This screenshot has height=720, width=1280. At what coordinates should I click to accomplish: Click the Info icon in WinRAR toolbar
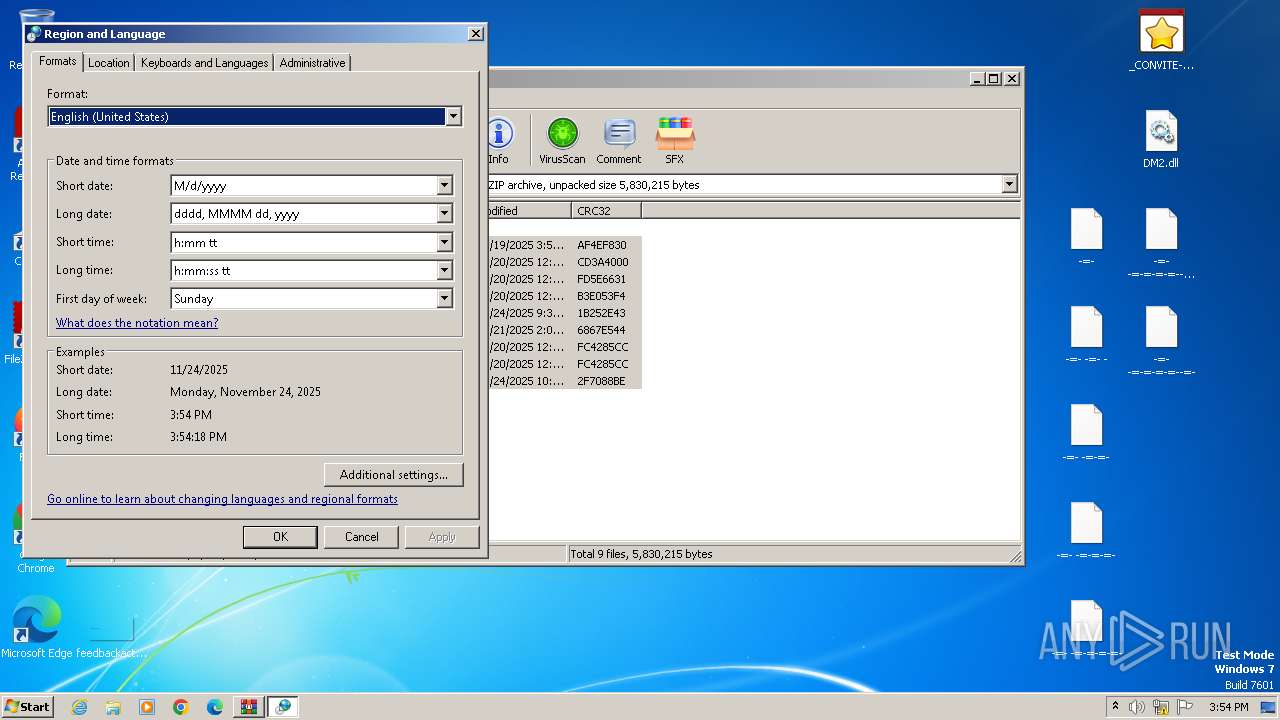[498, 141]
